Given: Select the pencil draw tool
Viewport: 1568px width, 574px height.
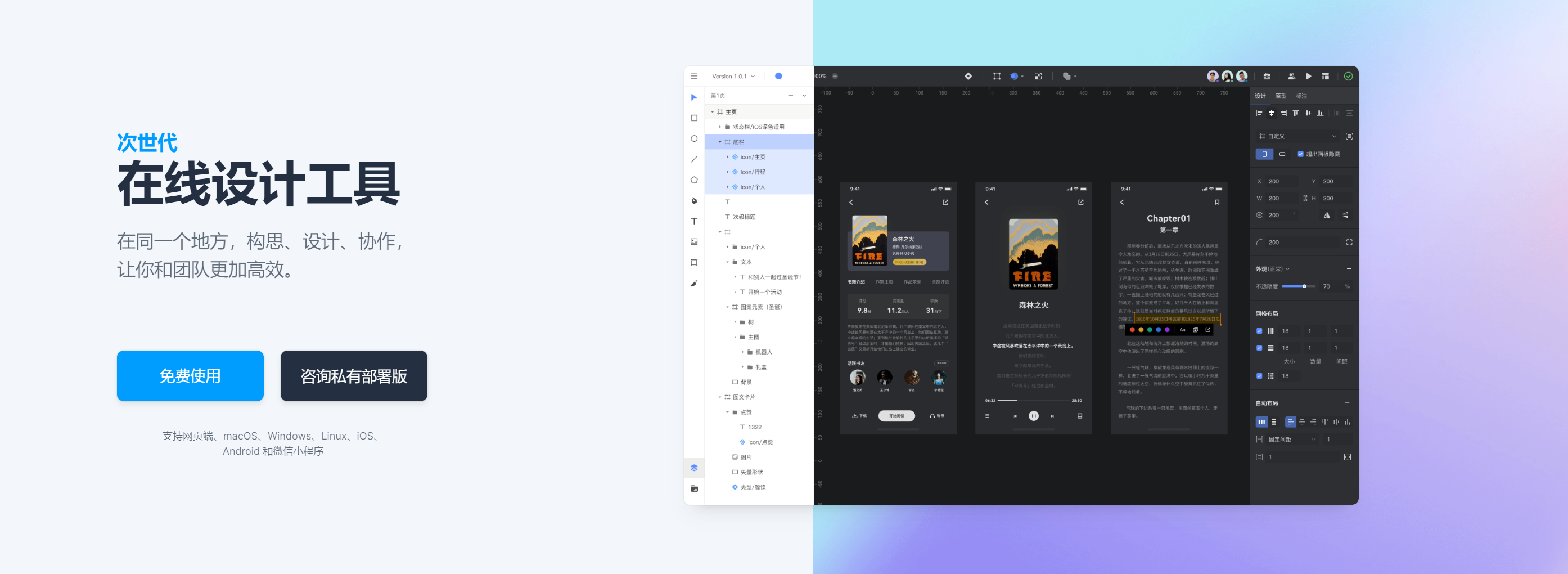Looking at the screenshot, I should (x=694, y=284).
